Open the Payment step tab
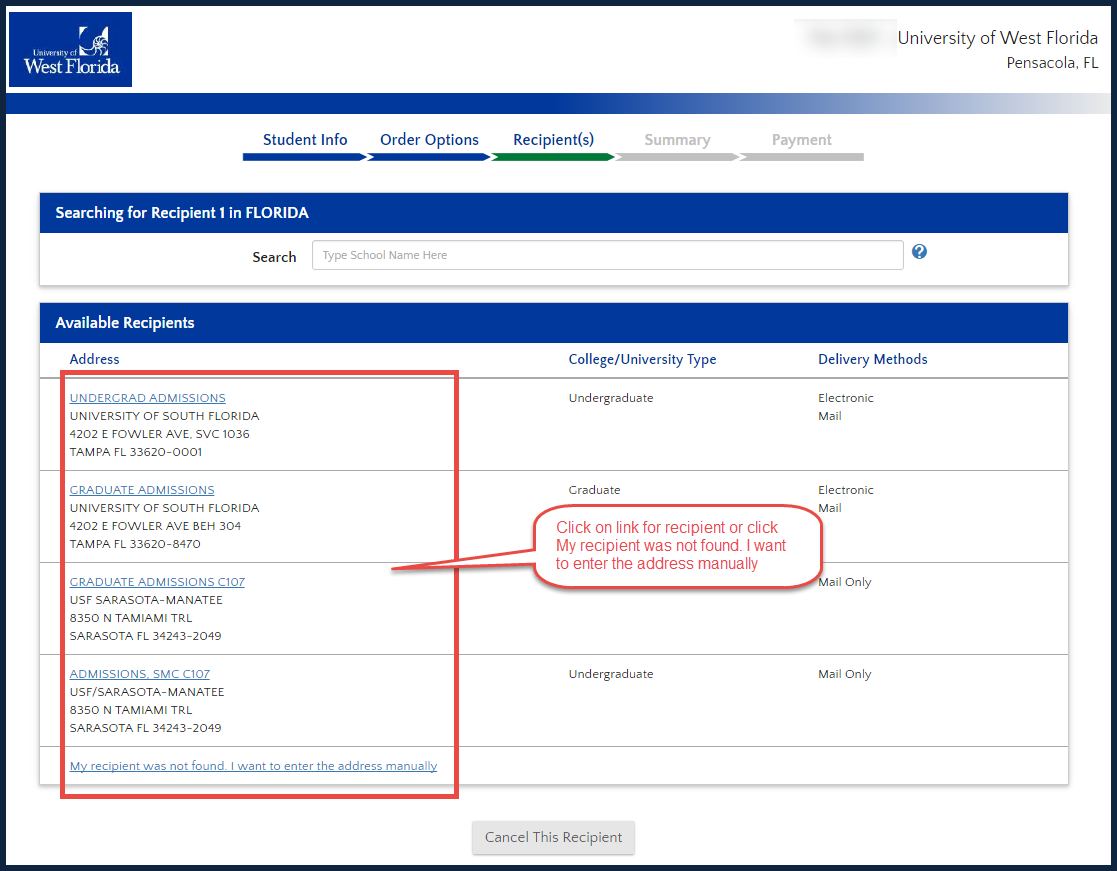Image resolution: width=1117 pixels, height=871 pixels. tap(801, 140)
